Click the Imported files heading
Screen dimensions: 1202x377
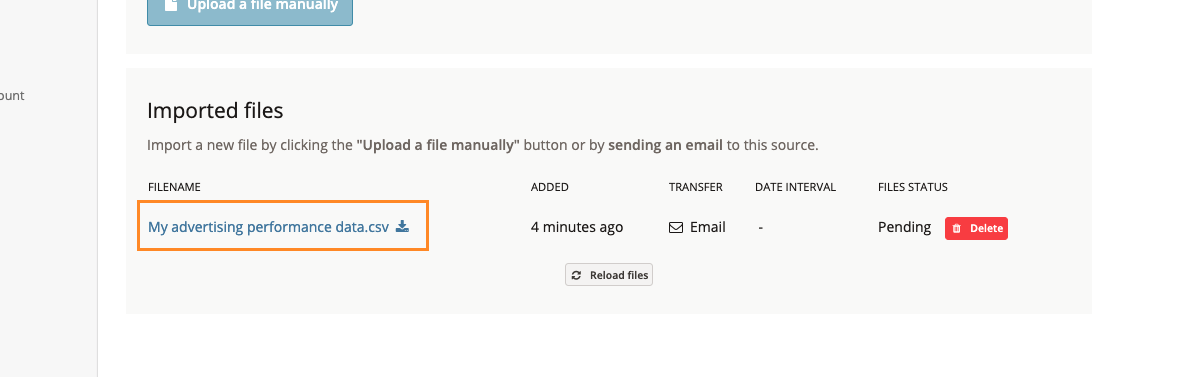tap(215, 110)
